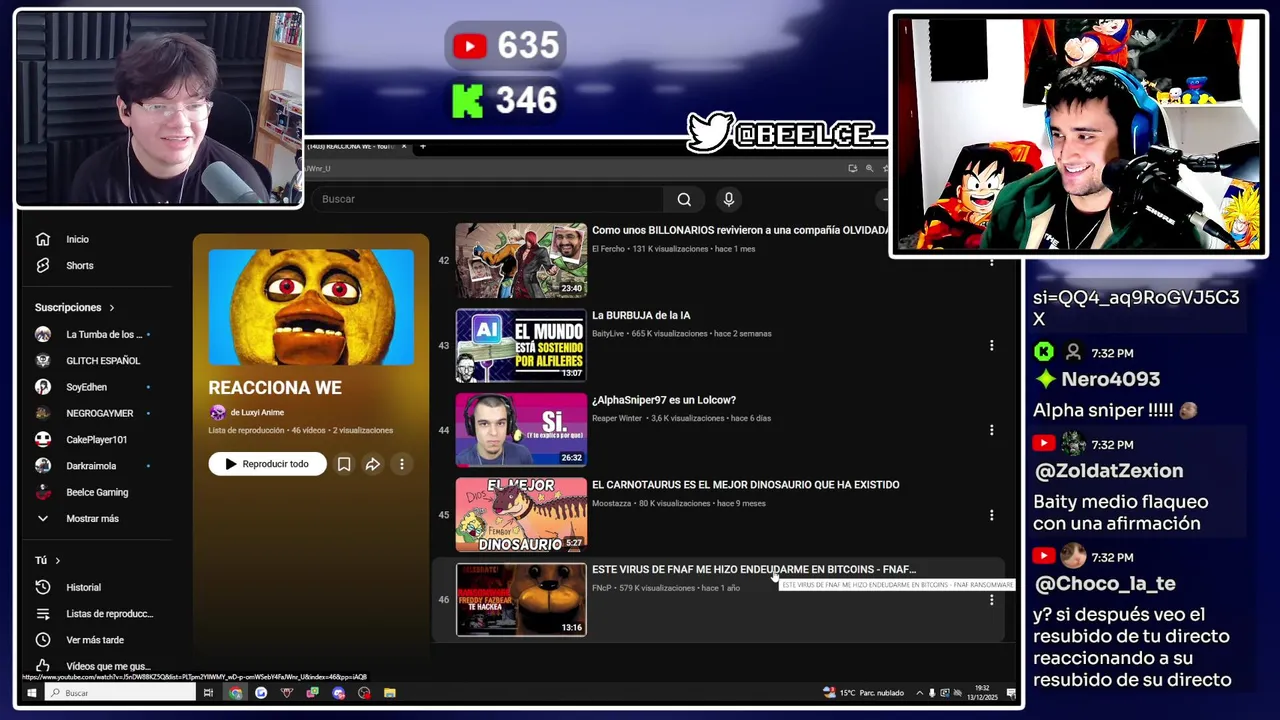Share the REACCIONA WE playlist
The width and height of the screenshot is (1280, 720).
click(x=372, y=464)
